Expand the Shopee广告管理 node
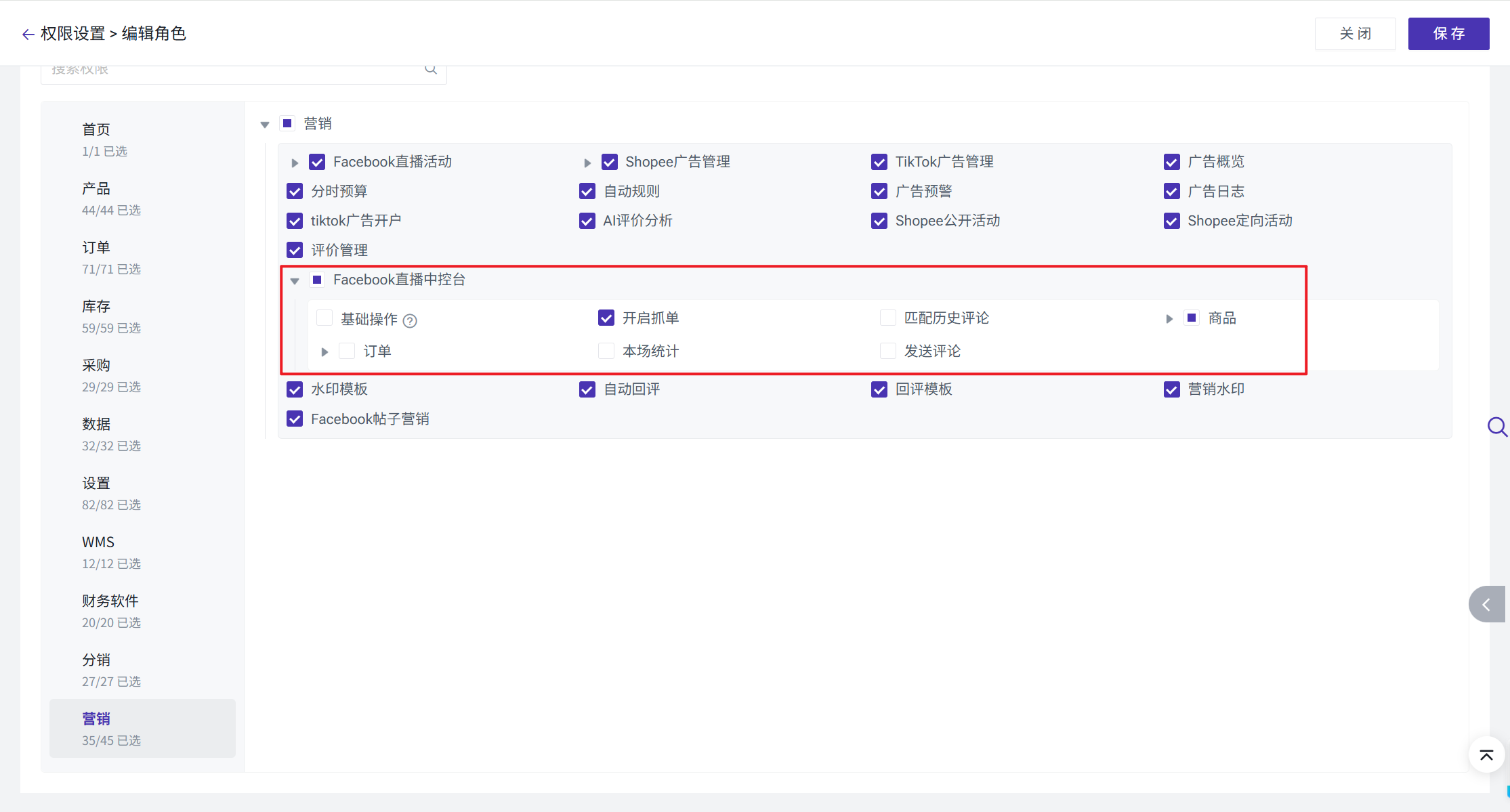 tap(587, 163)
